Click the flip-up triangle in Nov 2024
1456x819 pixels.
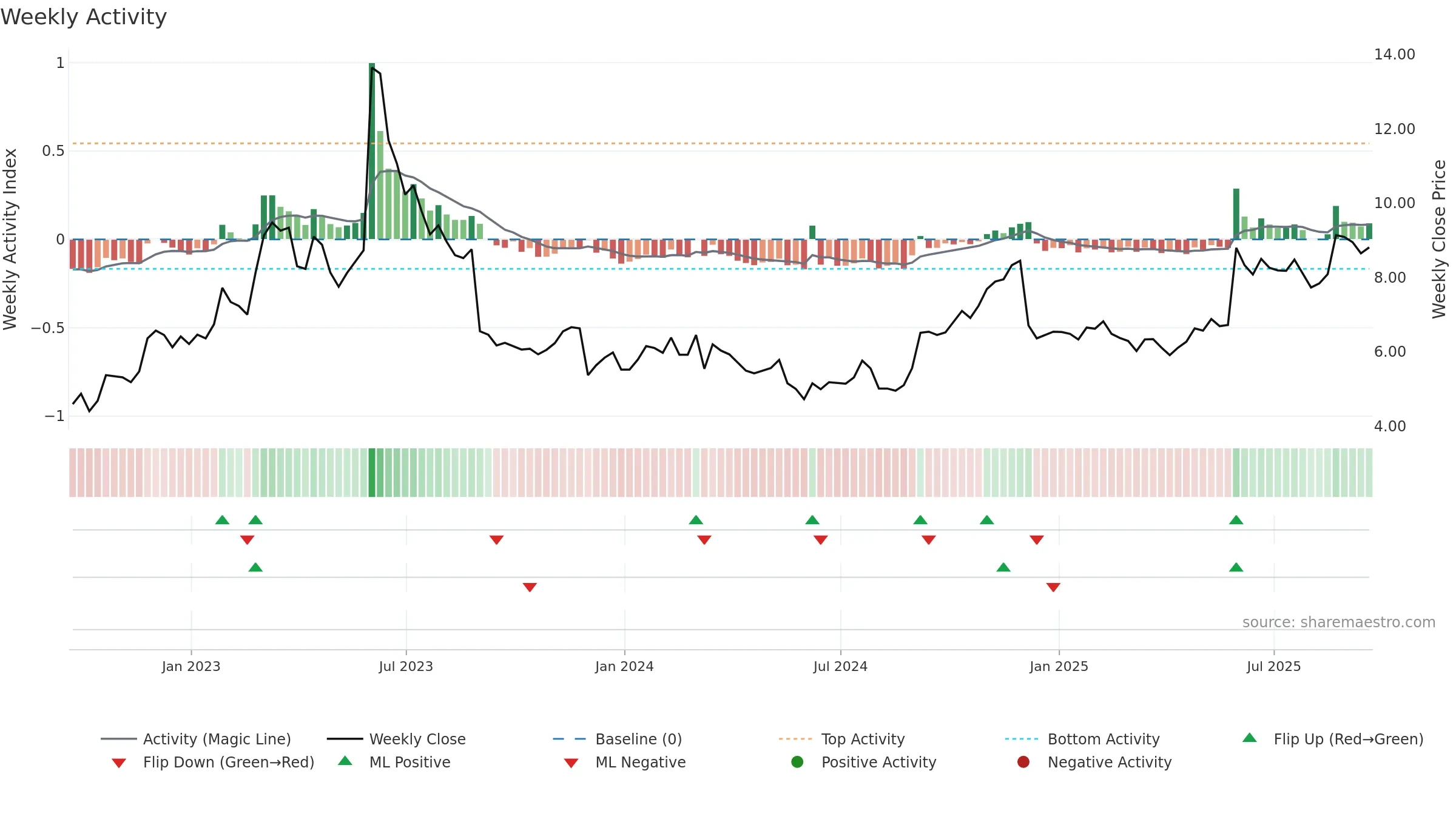click(987, 520)
